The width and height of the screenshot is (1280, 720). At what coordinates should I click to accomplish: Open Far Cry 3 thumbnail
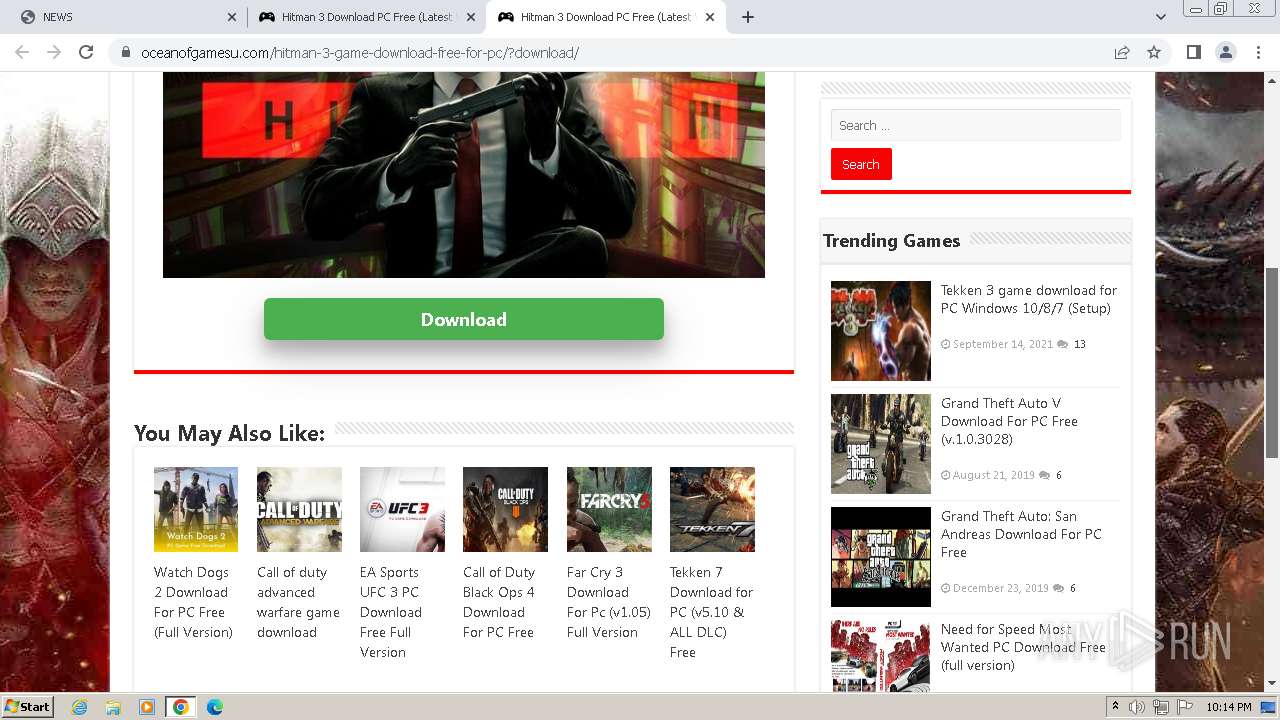click(609, 509)
